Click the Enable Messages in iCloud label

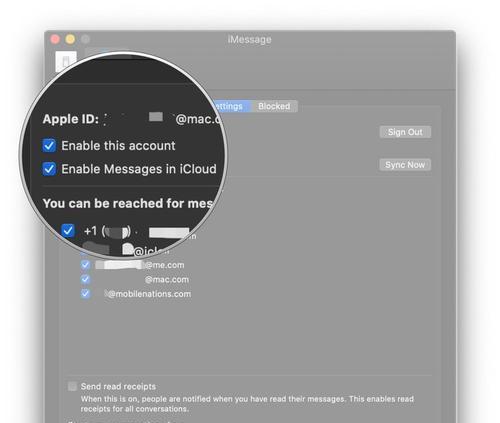pyautogui.click(x=139, y=169)
